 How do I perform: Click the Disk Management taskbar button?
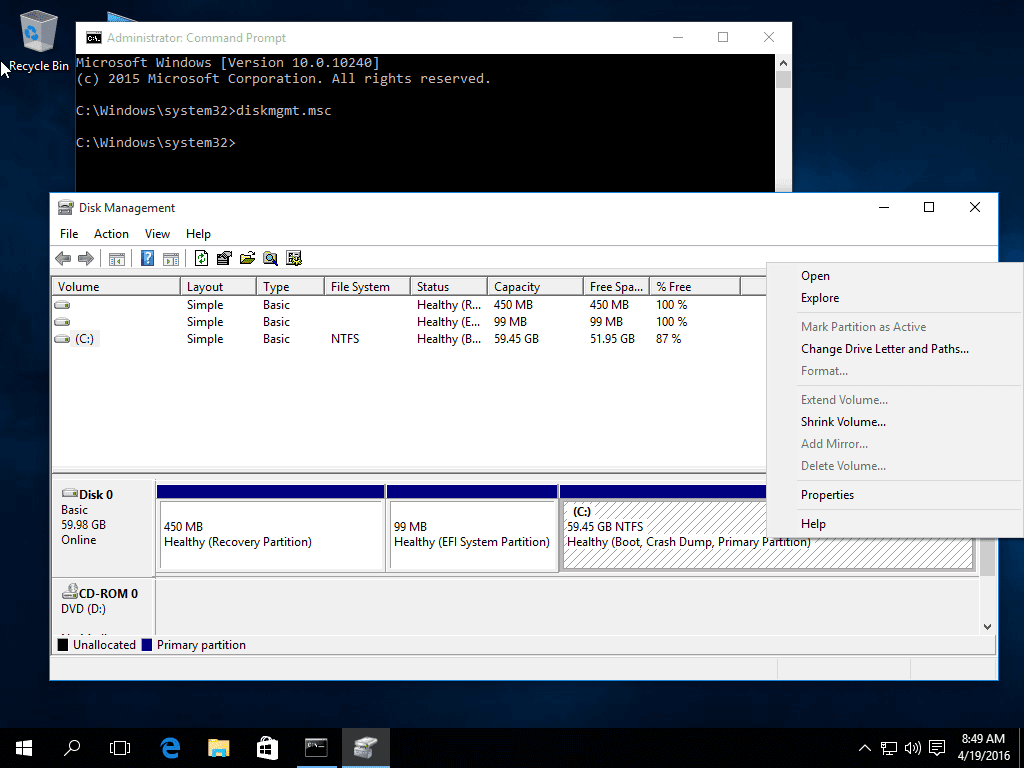coord(366,748)
